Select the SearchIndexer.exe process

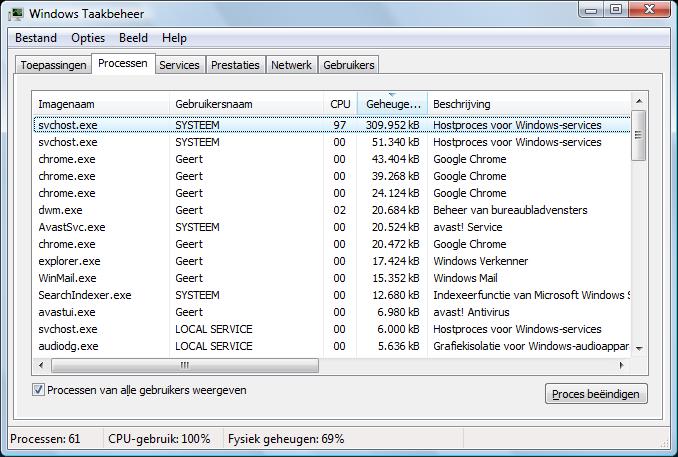tap(332, 295)
